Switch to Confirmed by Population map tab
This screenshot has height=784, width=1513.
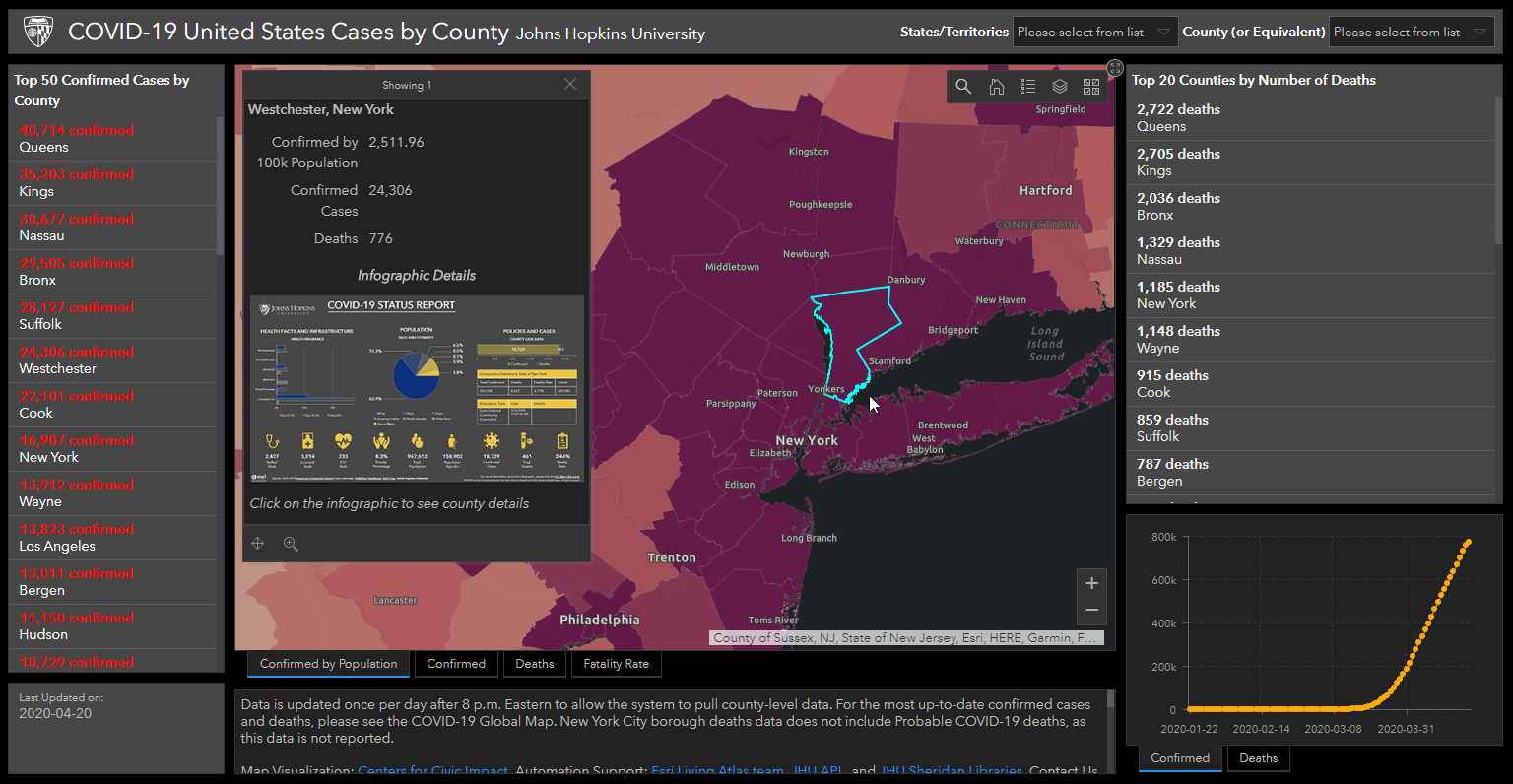tap(328, 664)
